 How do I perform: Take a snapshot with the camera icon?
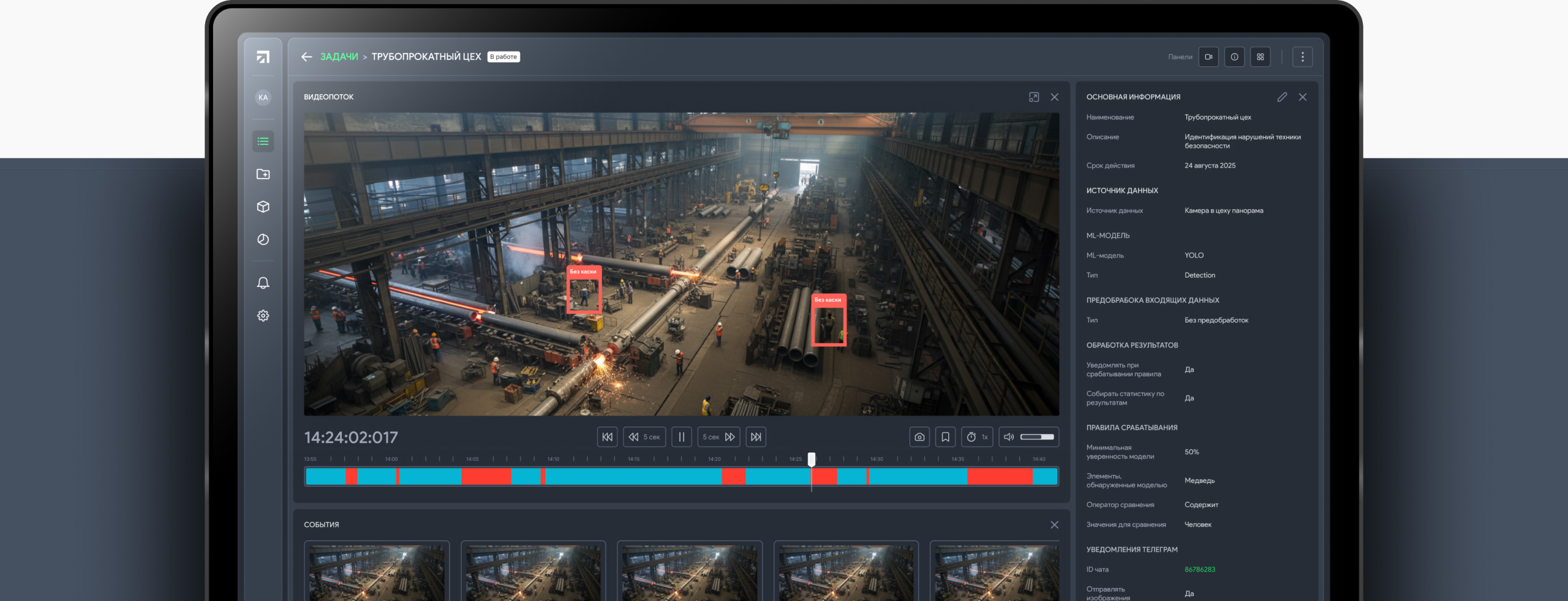919,437
